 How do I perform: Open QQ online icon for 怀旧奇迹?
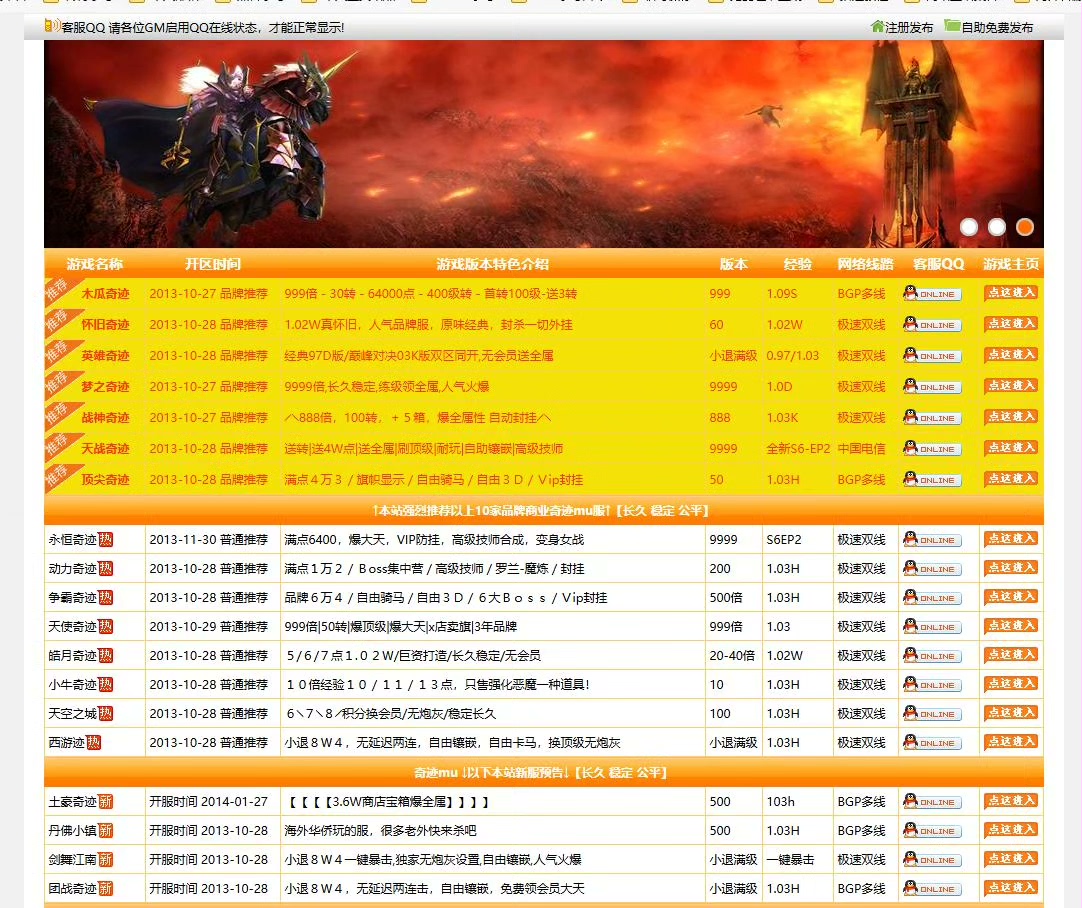click(932, 324)
